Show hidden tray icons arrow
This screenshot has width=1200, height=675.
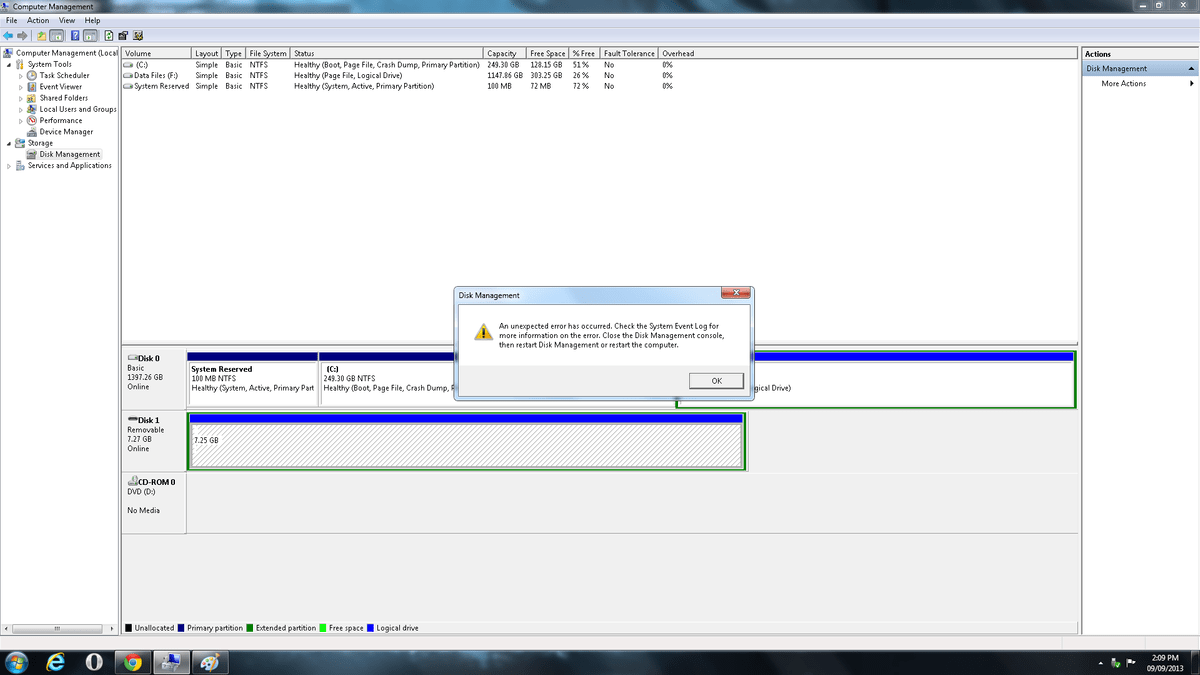point(1101,662)
